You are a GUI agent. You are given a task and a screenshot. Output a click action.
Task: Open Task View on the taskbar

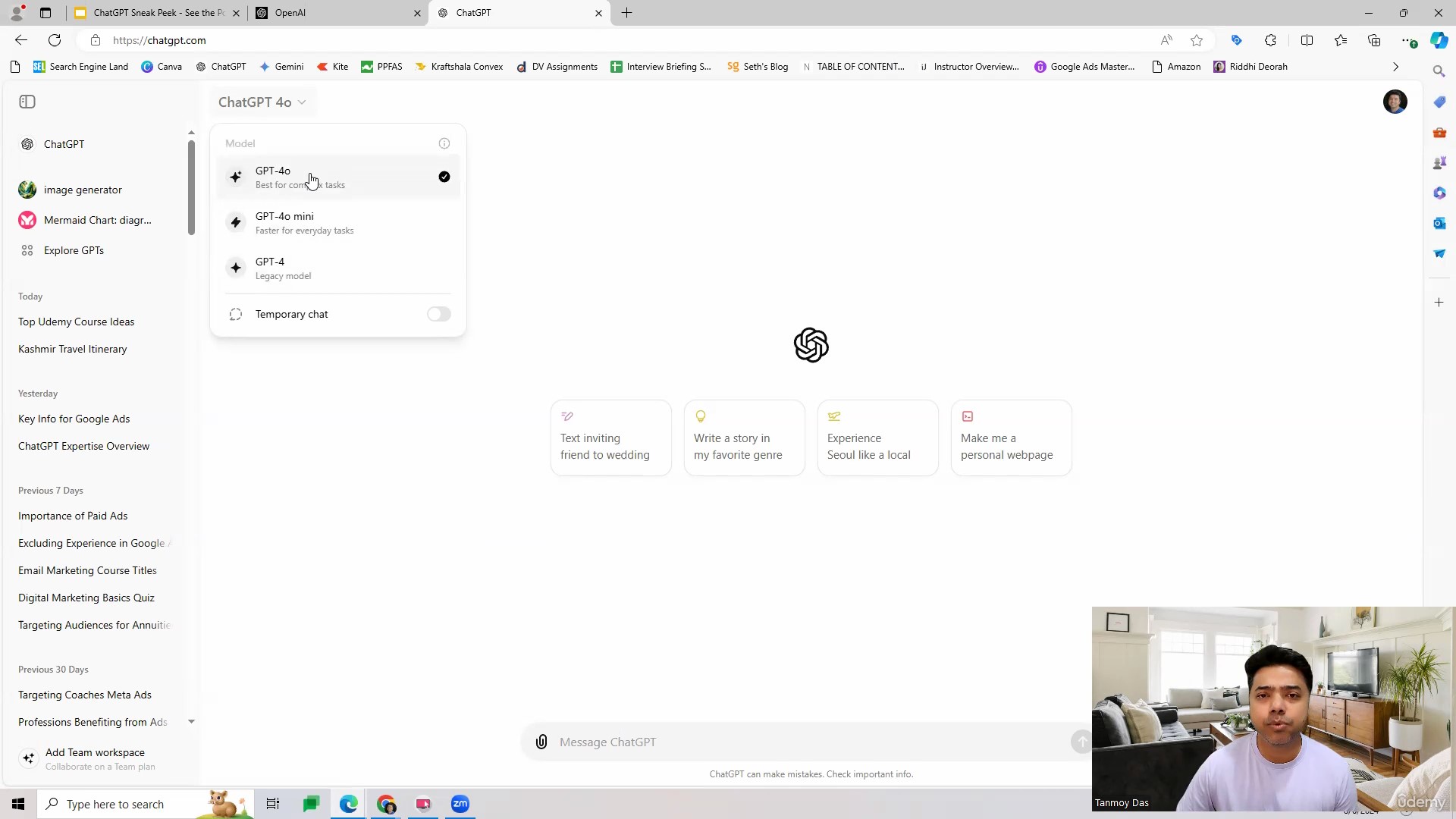tap(273, 804)
